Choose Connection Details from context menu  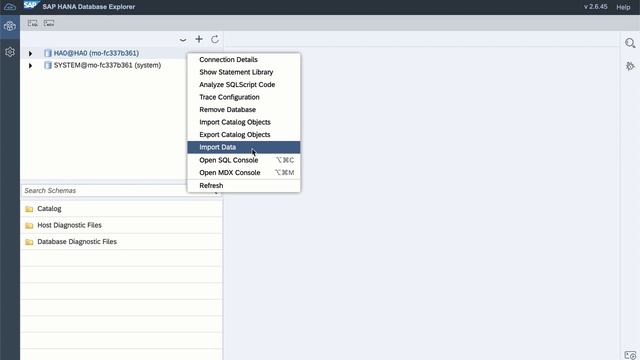(x=244, y=60)
